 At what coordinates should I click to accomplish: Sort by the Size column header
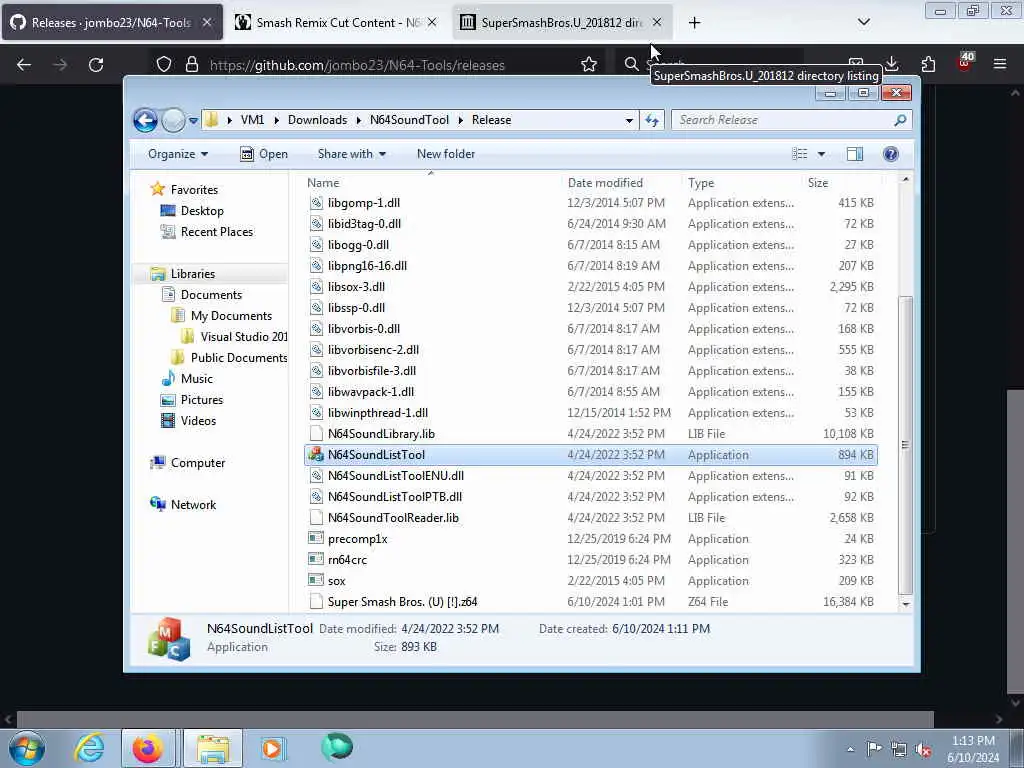[x=818, y=183]
